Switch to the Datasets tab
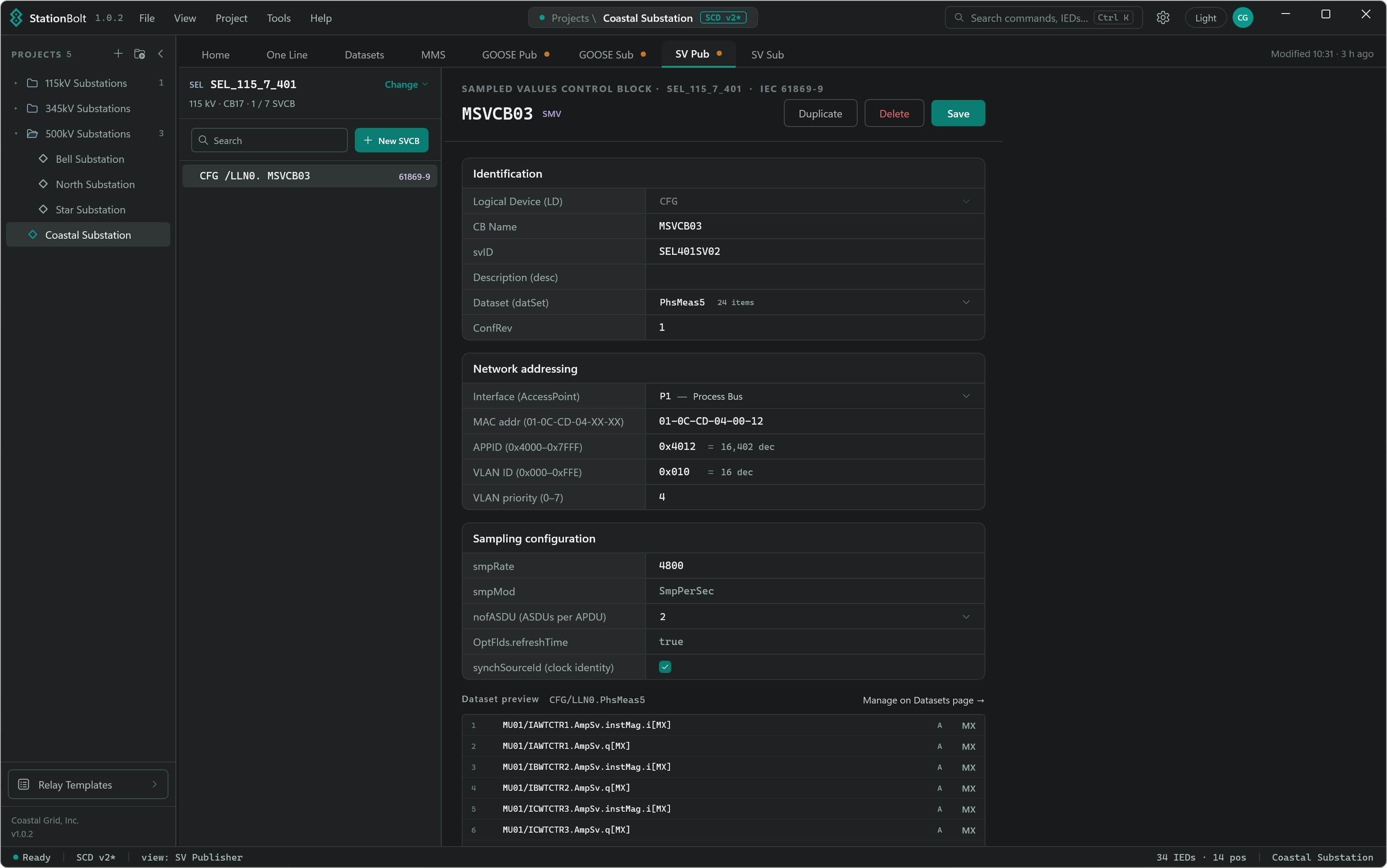This screenshot has height=868, width=1387. [x=364, y=55]
